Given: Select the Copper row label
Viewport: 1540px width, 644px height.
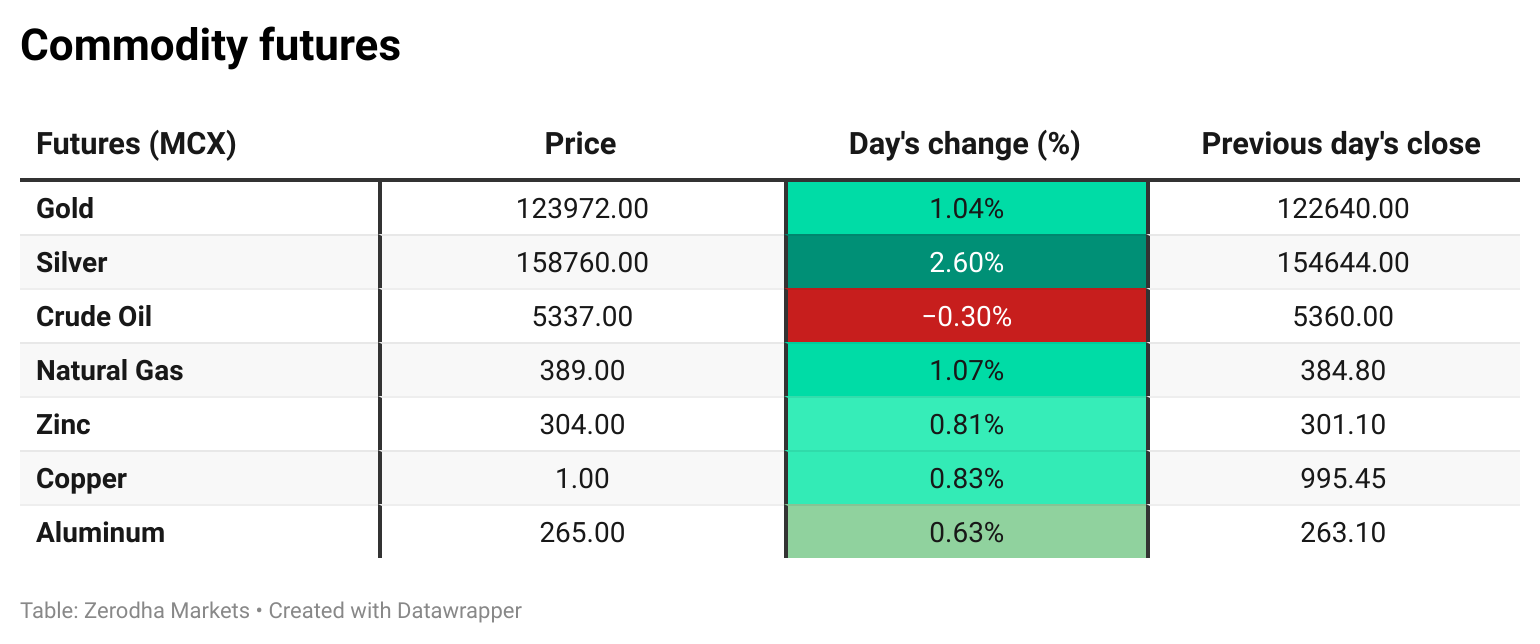Looking at the screenshot, I should pyautogui.click(x=81, y=479).
